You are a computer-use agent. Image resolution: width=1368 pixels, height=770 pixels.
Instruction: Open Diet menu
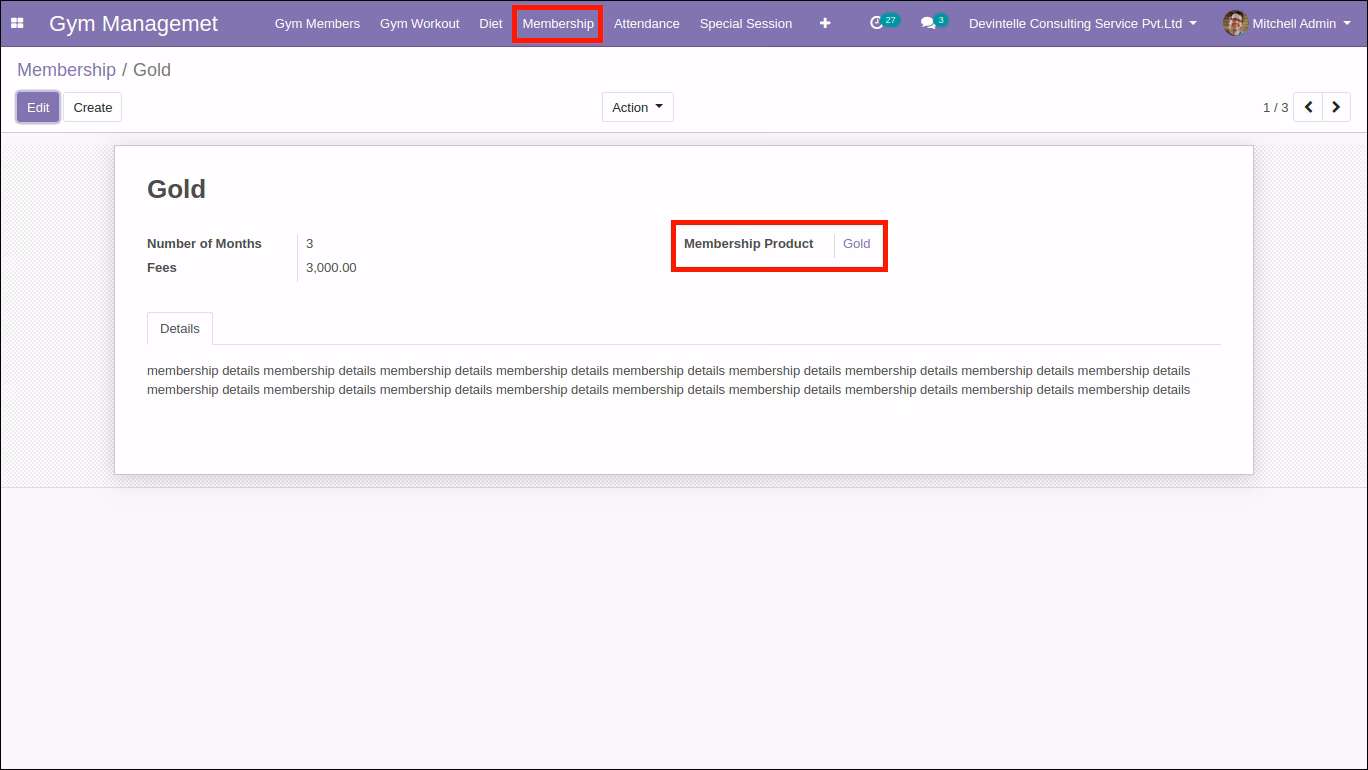(491, 23)
